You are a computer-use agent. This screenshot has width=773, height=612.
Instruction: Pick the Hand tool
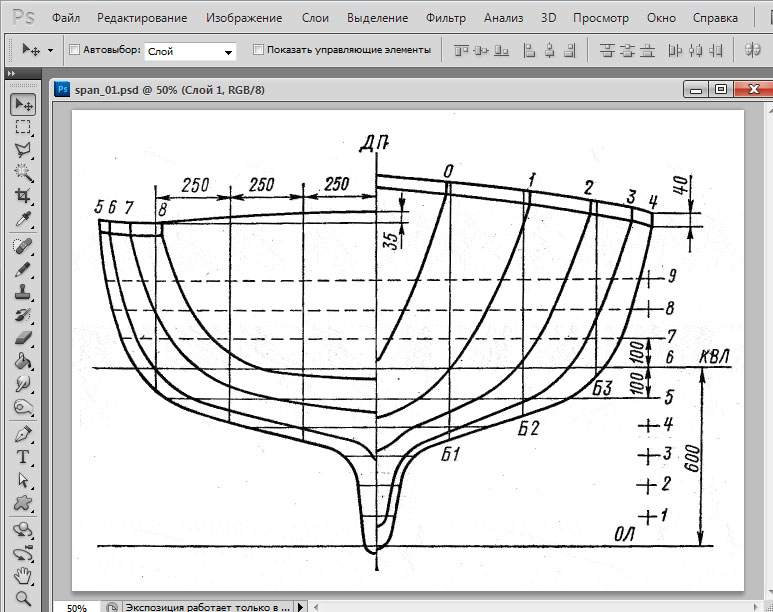[22, 577]
